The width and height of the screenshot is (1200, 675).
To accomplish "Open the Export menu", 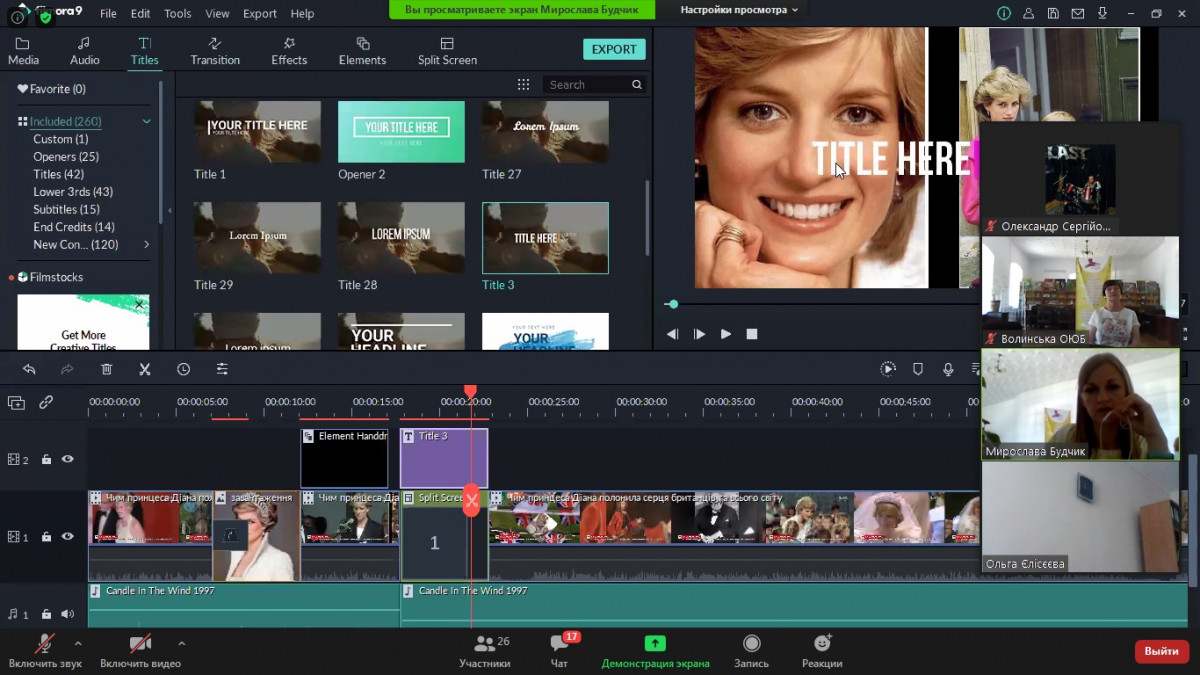I will [x=259, y=14].
